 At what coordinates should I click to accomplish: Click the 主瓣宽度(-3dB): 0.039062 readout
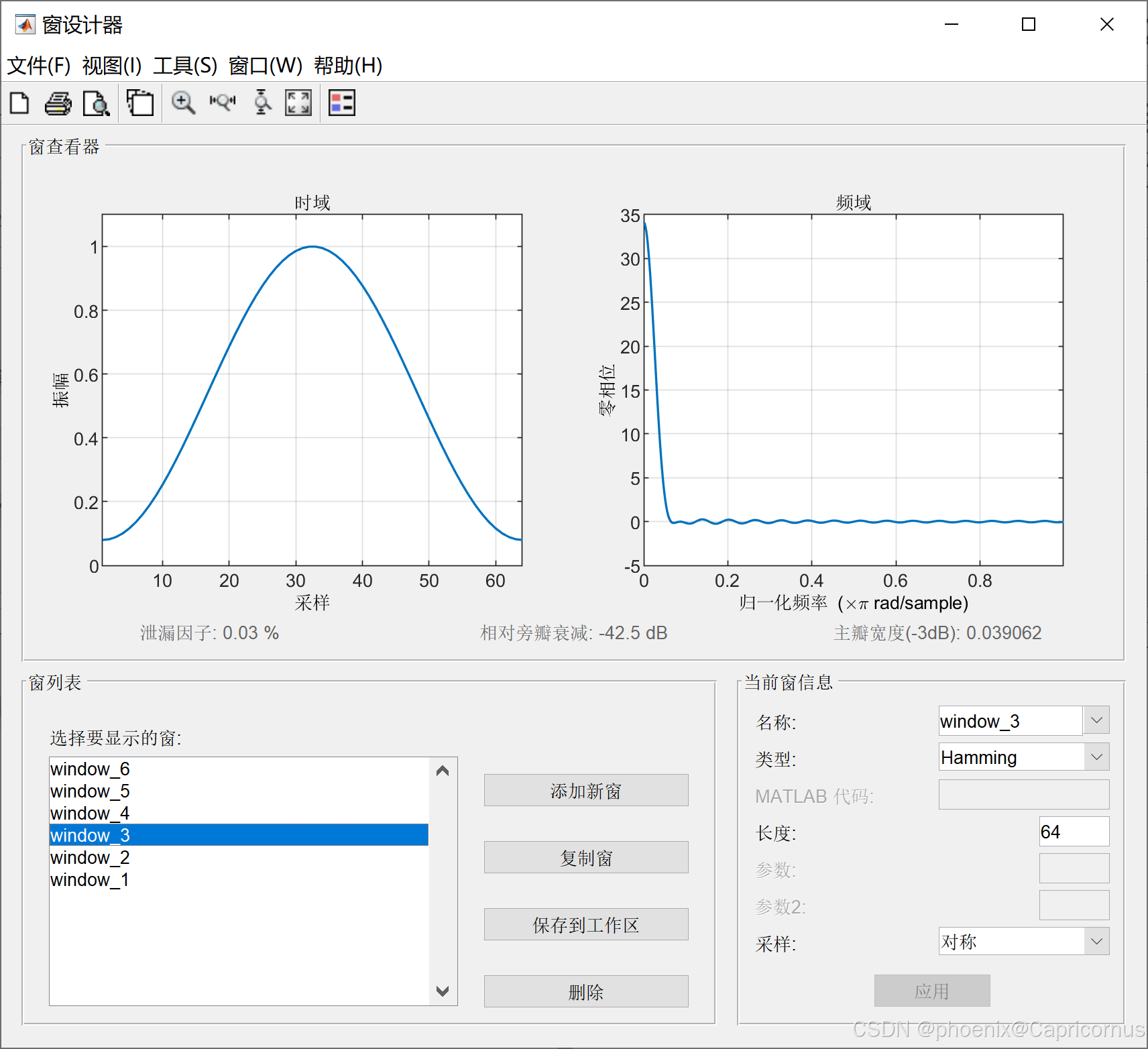[937, 633]
